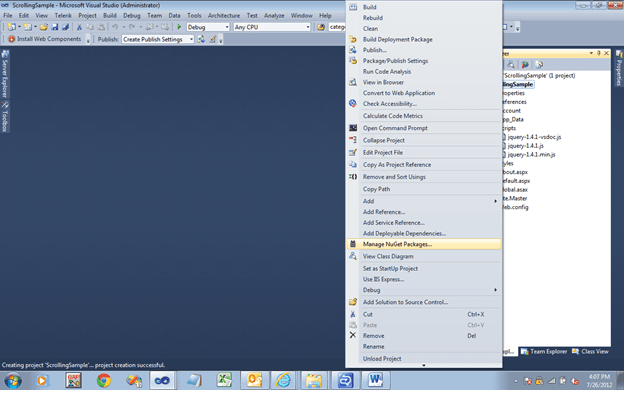
Task: Open Toolbox side tab
Action: pyautogui.click(x=5, y=117)
